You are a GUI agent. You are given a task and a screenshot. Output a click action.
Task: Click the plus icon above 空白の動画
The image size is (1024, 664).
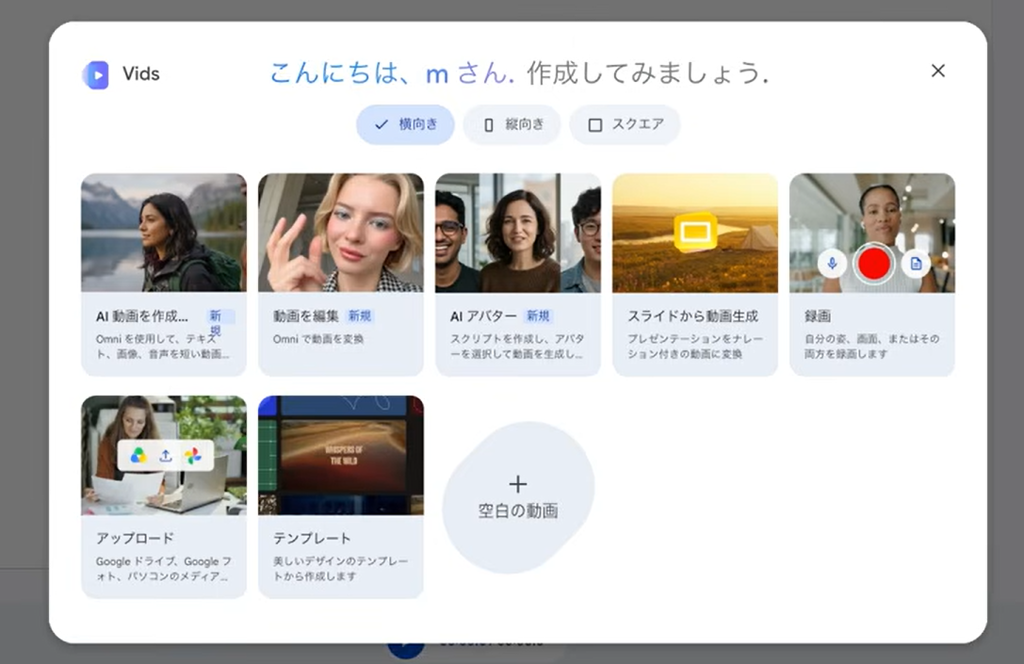[x=518, y=484]
